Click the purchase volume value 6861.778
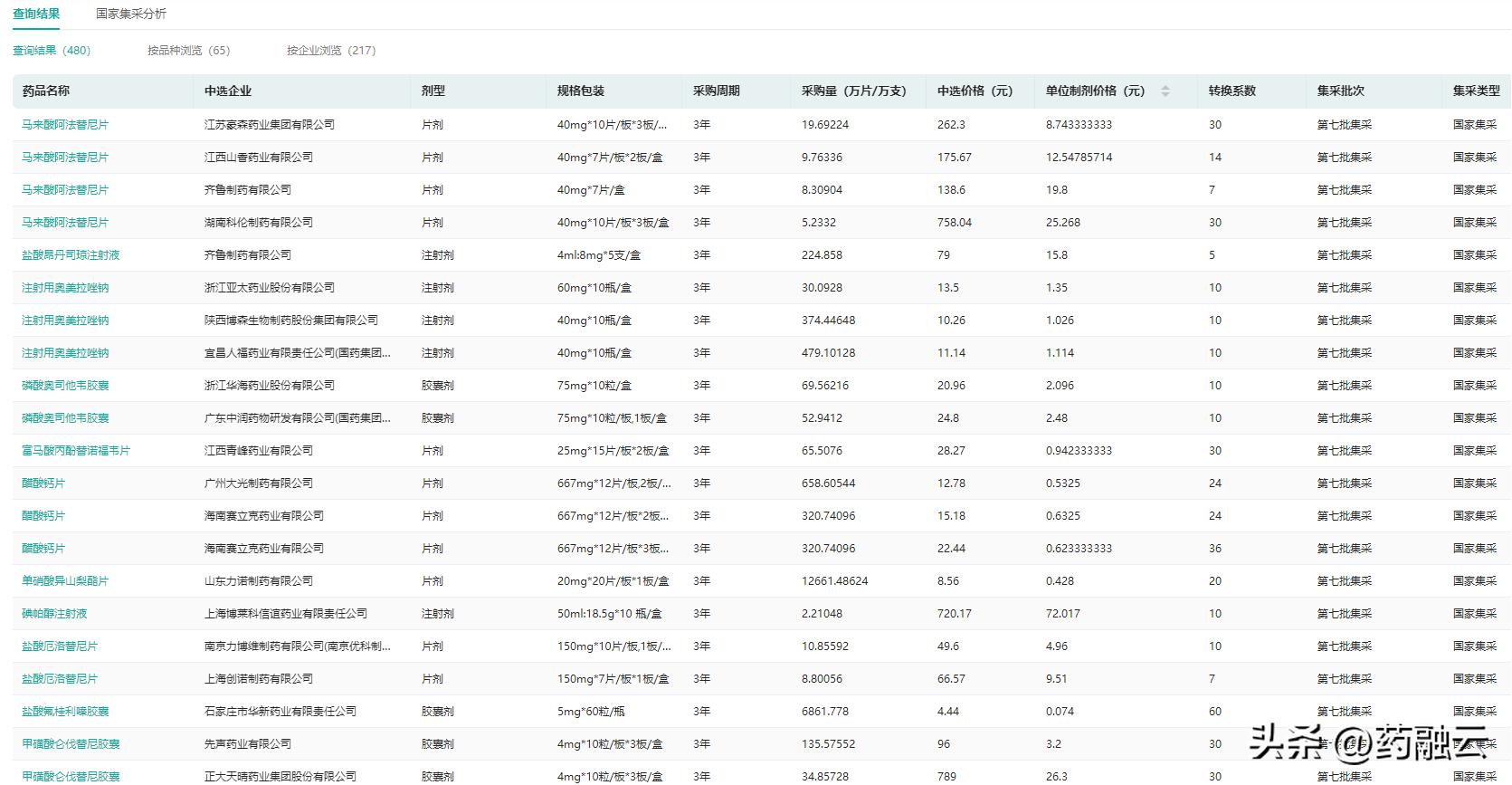Viewport: 1512px width, 785px height. [x=825, y=712]
